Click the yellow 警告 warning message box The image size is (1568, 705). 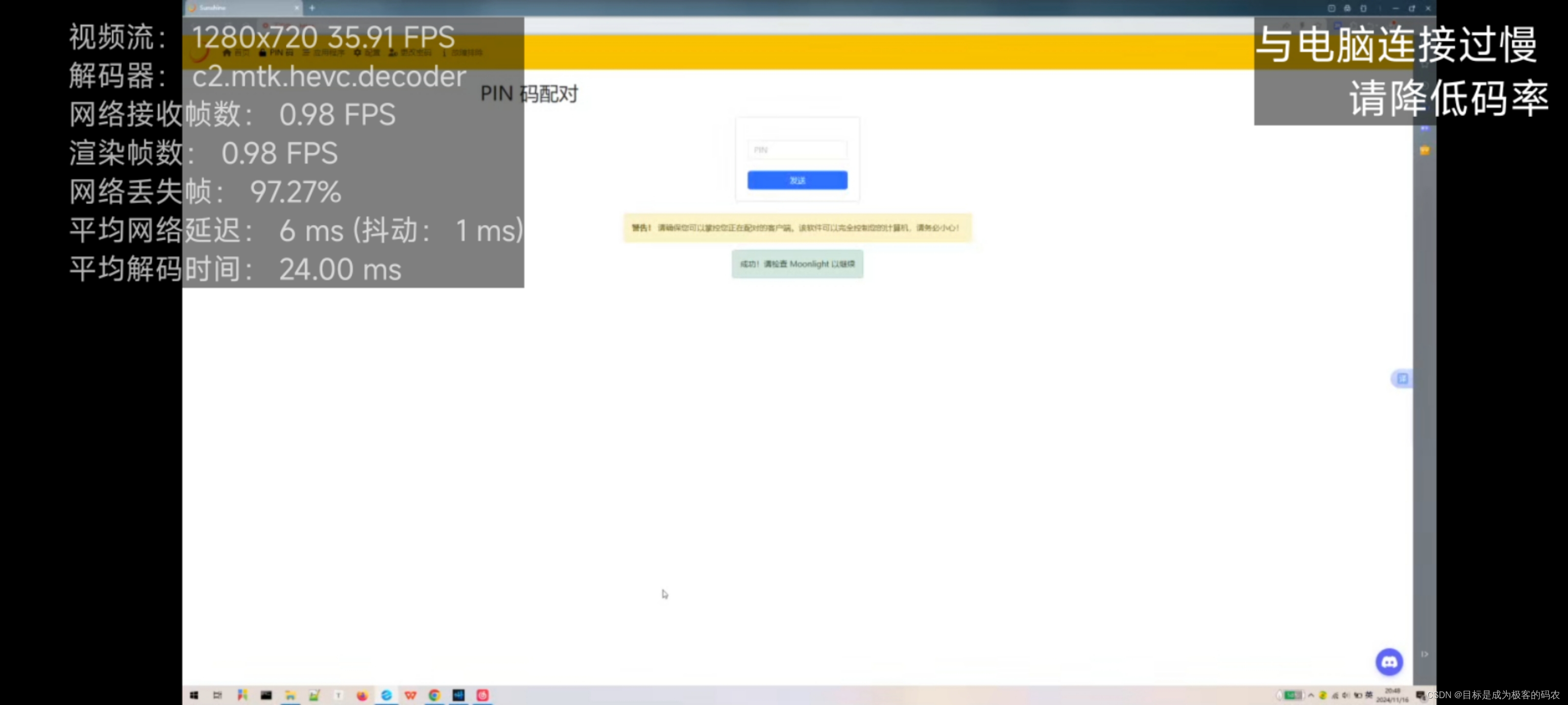point(797,228)
